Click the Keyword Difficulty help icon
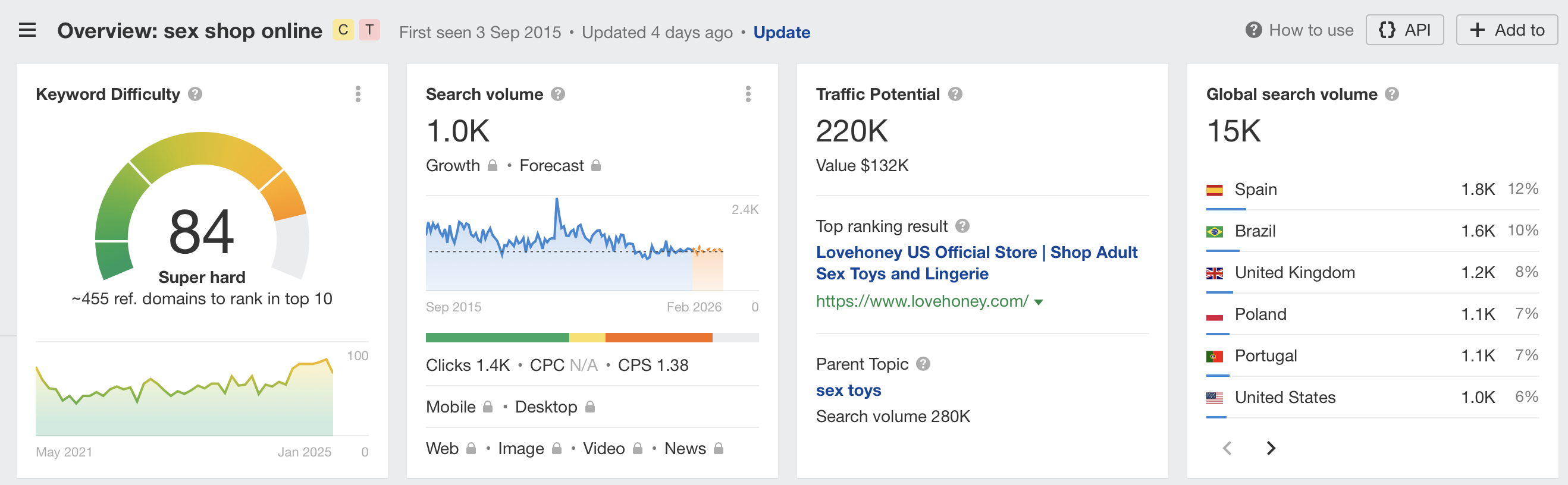Viewport: 1568px width, 485px height. click(x=195, y=95)
